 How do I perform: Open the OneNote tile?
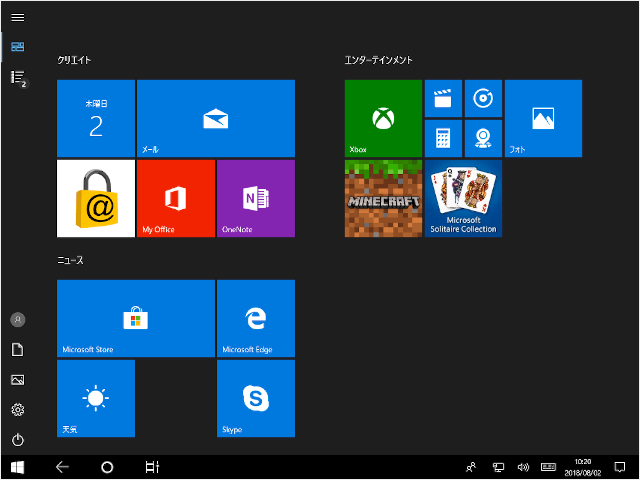coord(256,198)
